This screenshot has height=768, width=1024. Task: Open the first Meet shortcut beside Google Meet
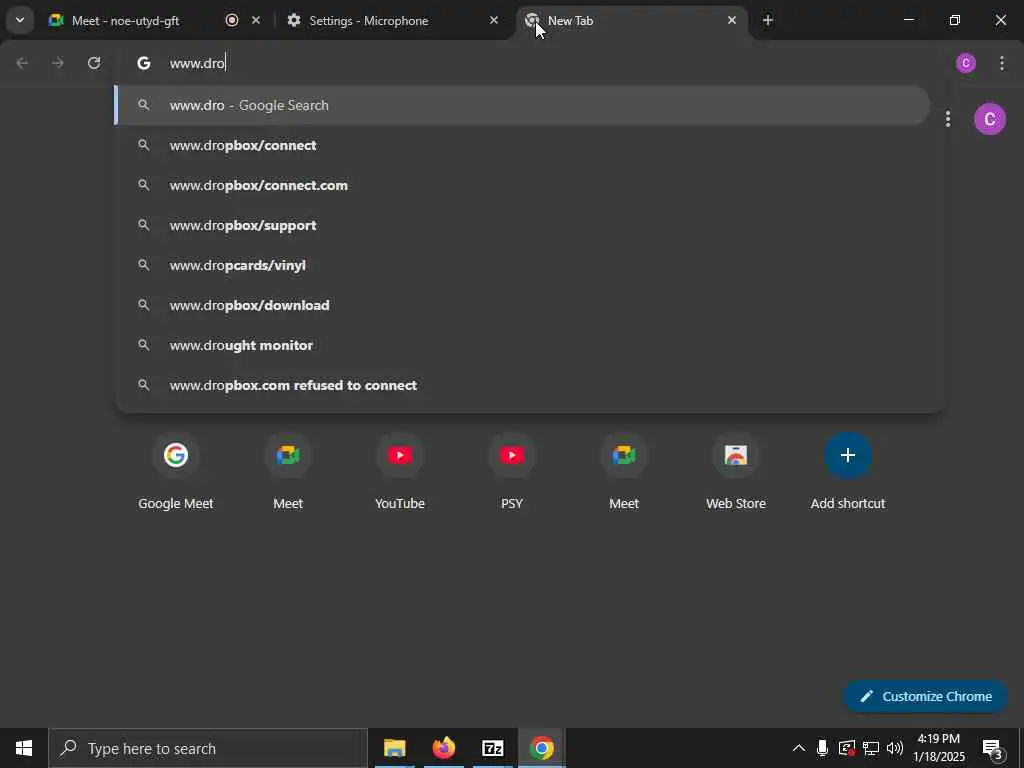pyautogui.click(x=288, y=472)
